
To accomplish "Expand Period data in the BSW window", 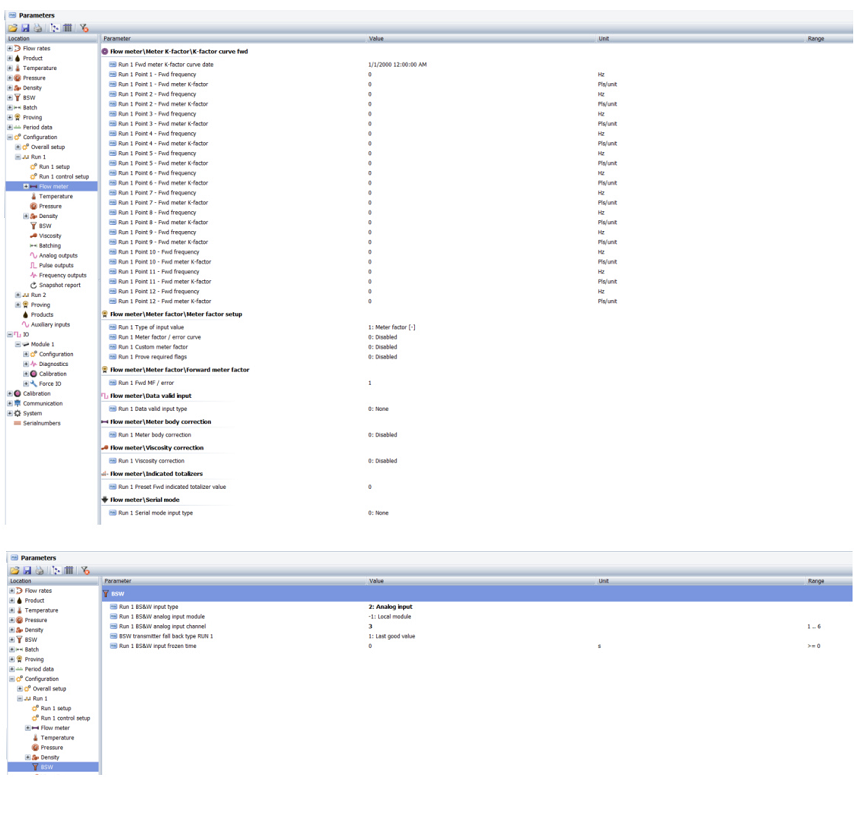I will click(x=11, y=669).
